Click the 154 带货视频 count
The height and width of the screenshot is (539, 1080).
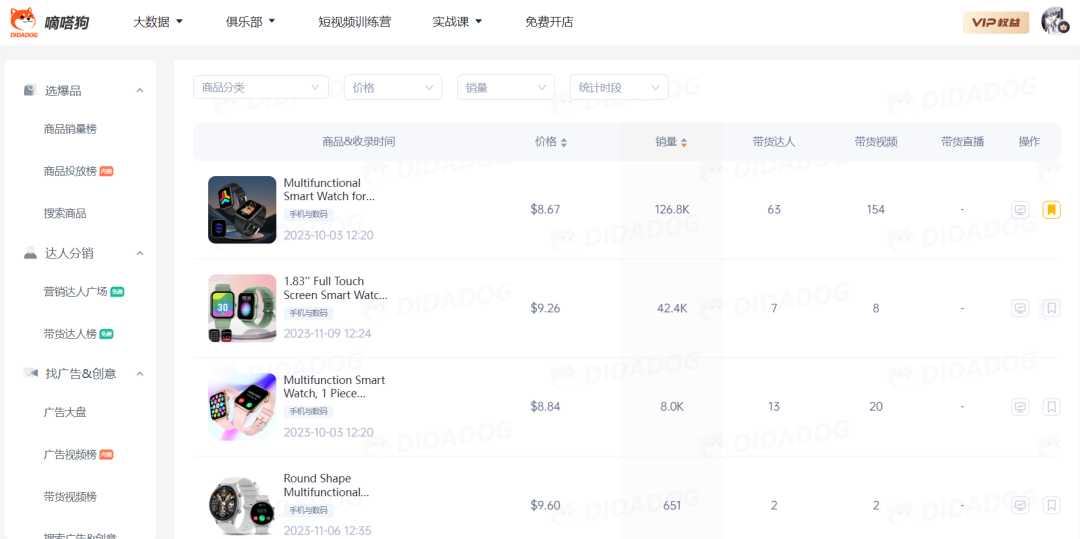876,209
